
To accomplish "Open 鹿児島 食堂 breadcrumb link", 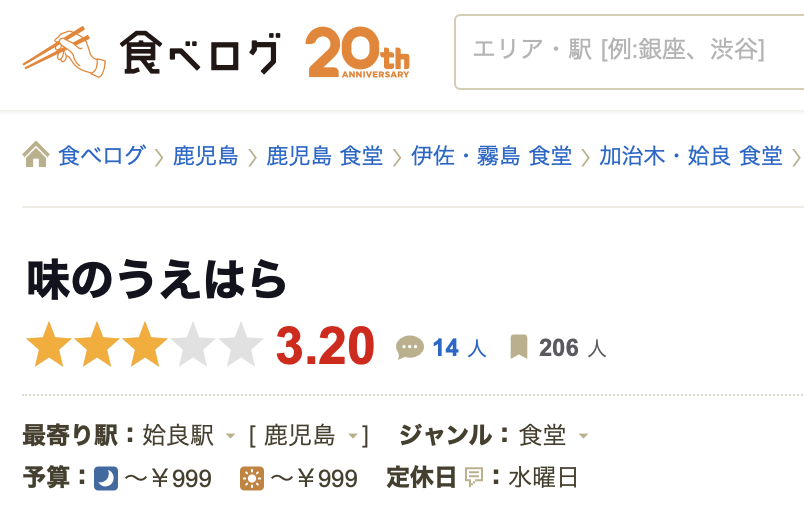I will click(x=325, y=156).
